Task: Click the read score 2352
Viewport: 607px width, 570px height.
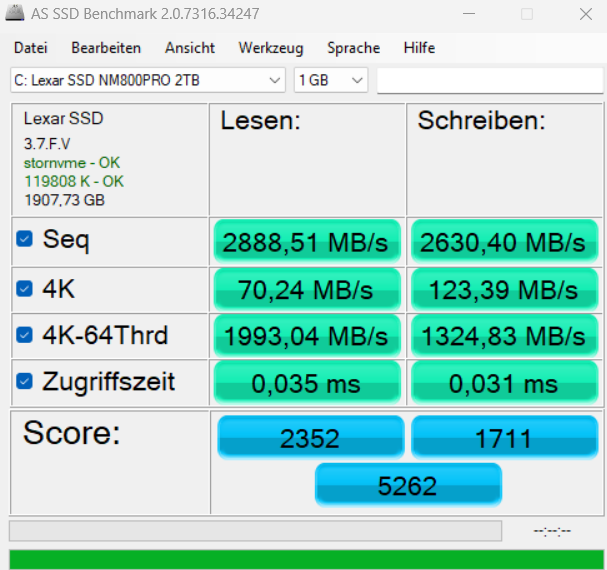Action: 310,438
